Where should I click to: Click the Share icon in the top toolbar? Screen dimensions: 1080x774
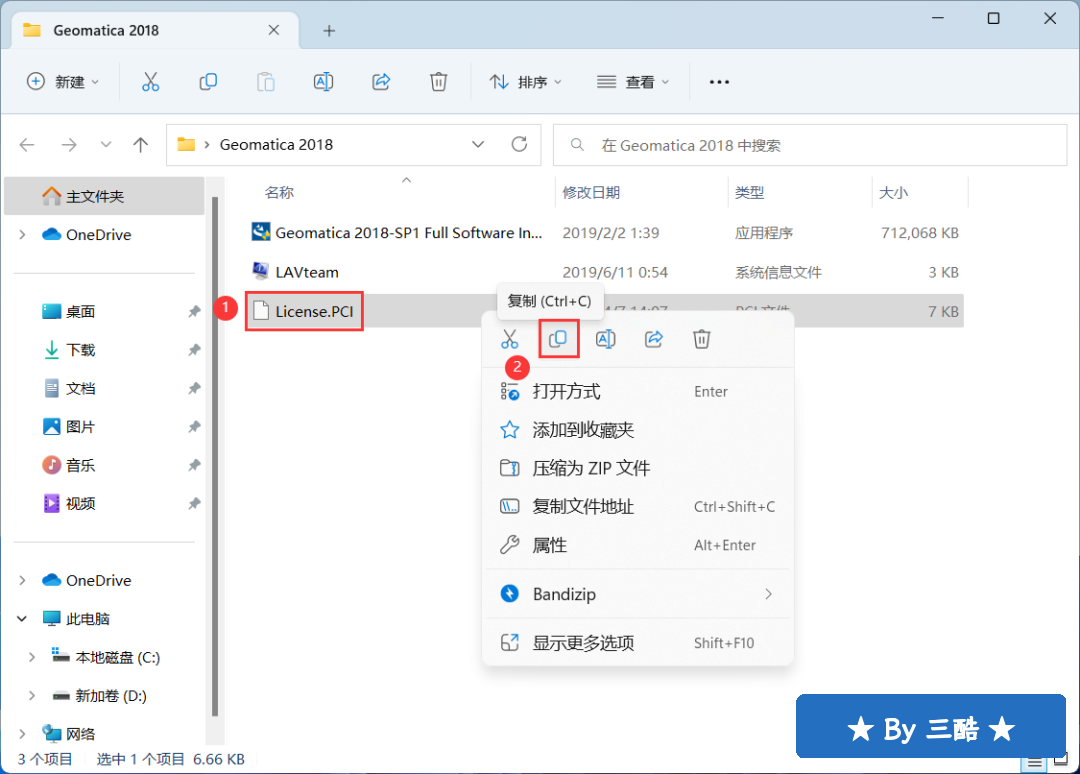coord(381,82)
